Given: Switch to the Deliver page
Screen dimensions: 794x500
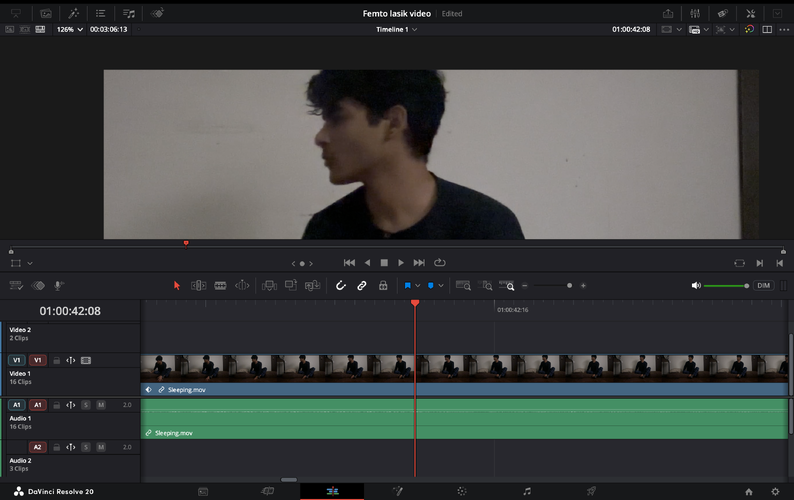Looking at the screenshot, I should (591, 491).
